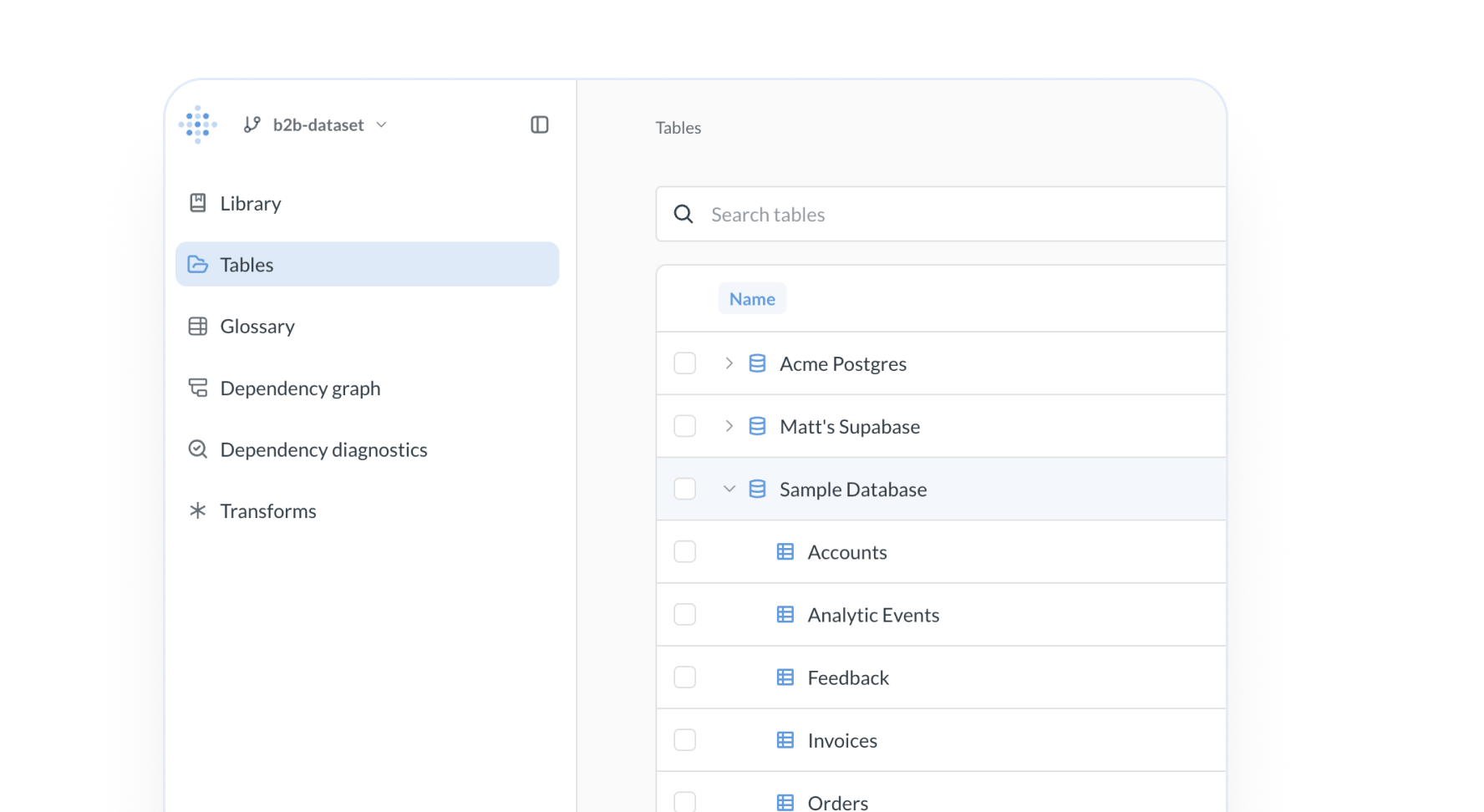1484x812 pixels.
Task: Check the Analytic Events checkbox
Action: pyautogui.click(x=684, y=614)
